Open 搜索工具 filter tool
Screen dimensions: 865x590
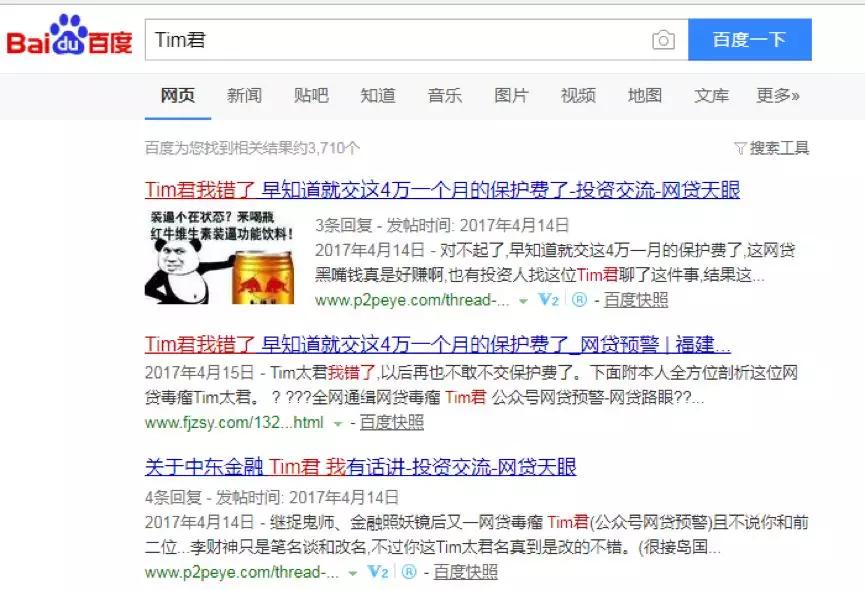tap(772, 148)
